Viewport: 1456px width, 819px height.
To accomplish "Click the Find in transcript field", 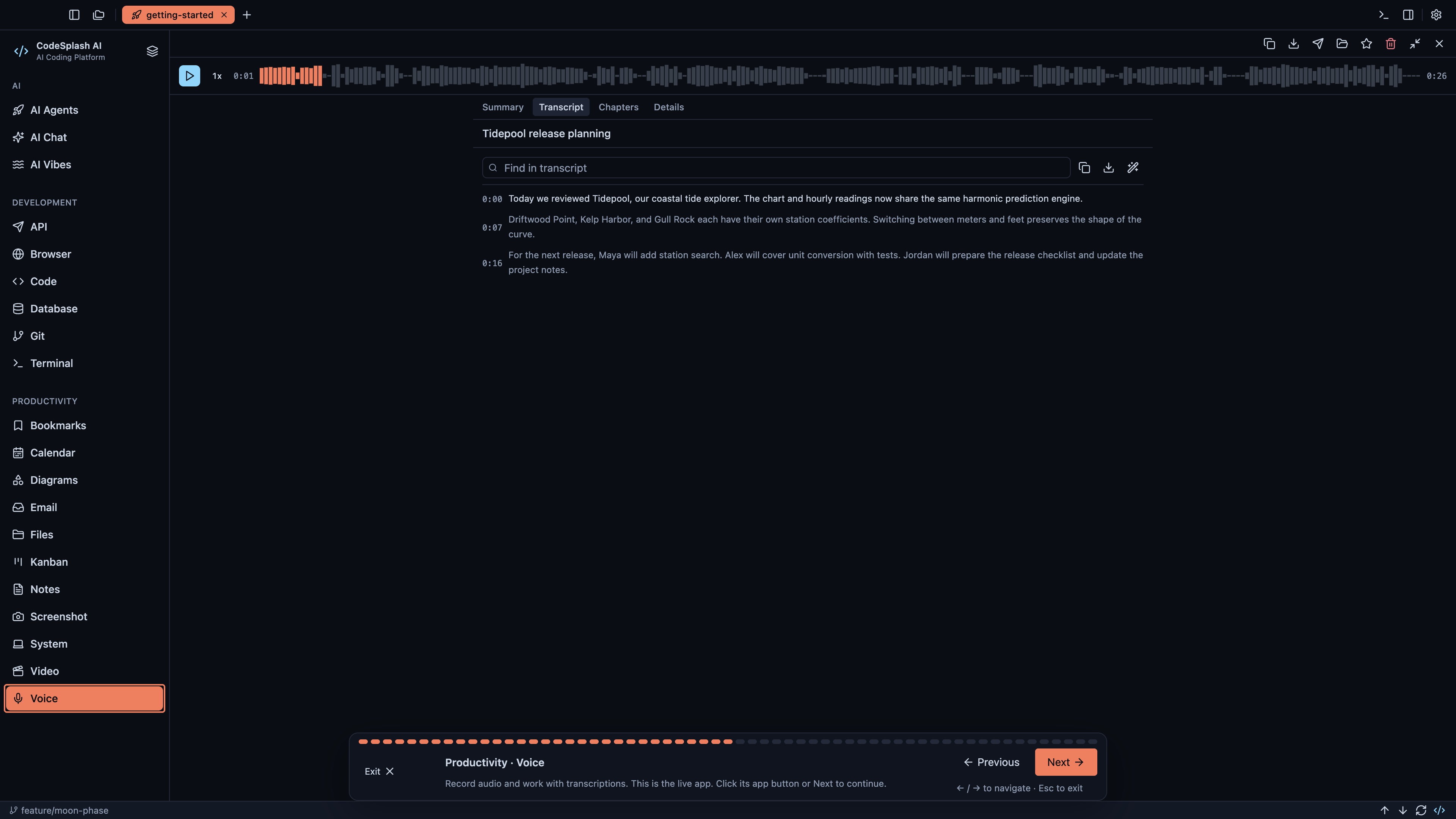I will pos(776,167).
